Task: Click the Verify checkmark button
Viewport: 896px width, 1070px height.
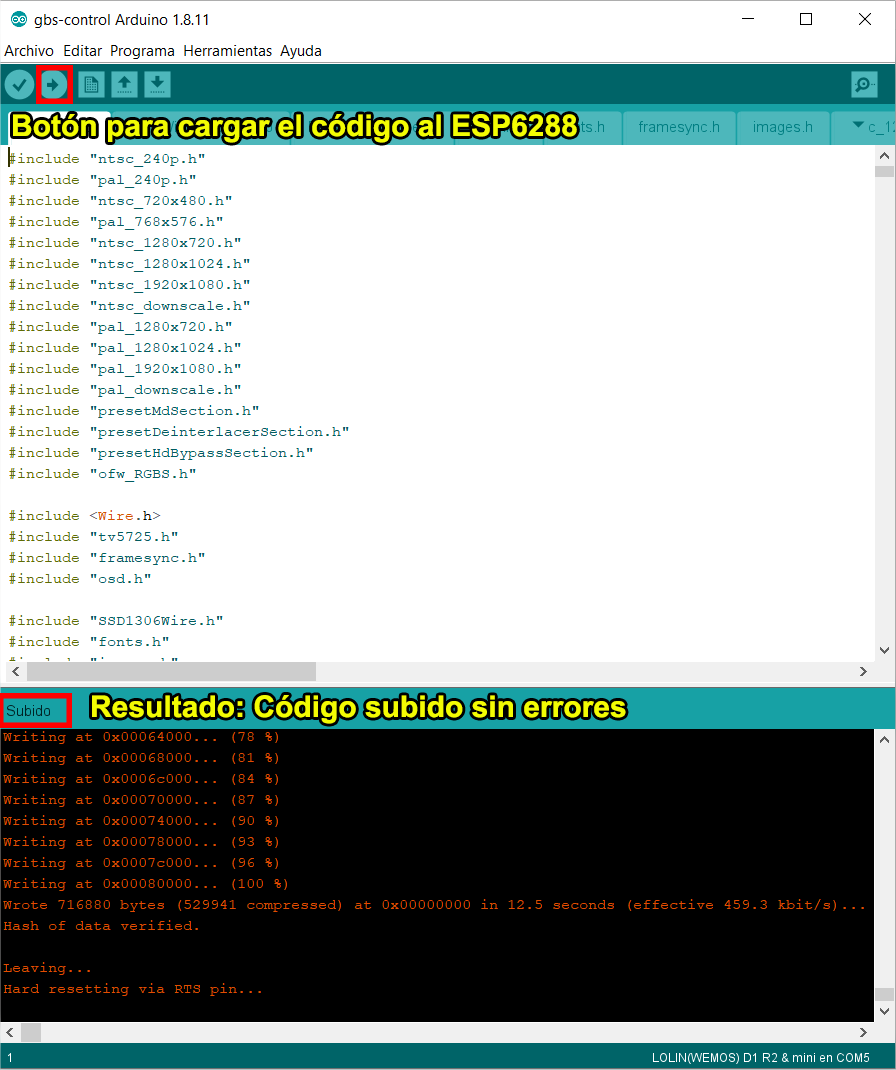Action: pos(19,85)
